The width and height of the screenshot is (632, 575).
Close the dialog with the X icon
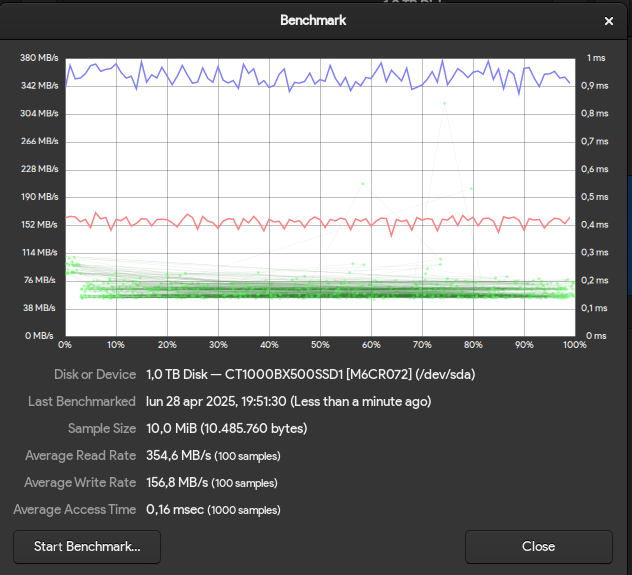click(609, 20)
